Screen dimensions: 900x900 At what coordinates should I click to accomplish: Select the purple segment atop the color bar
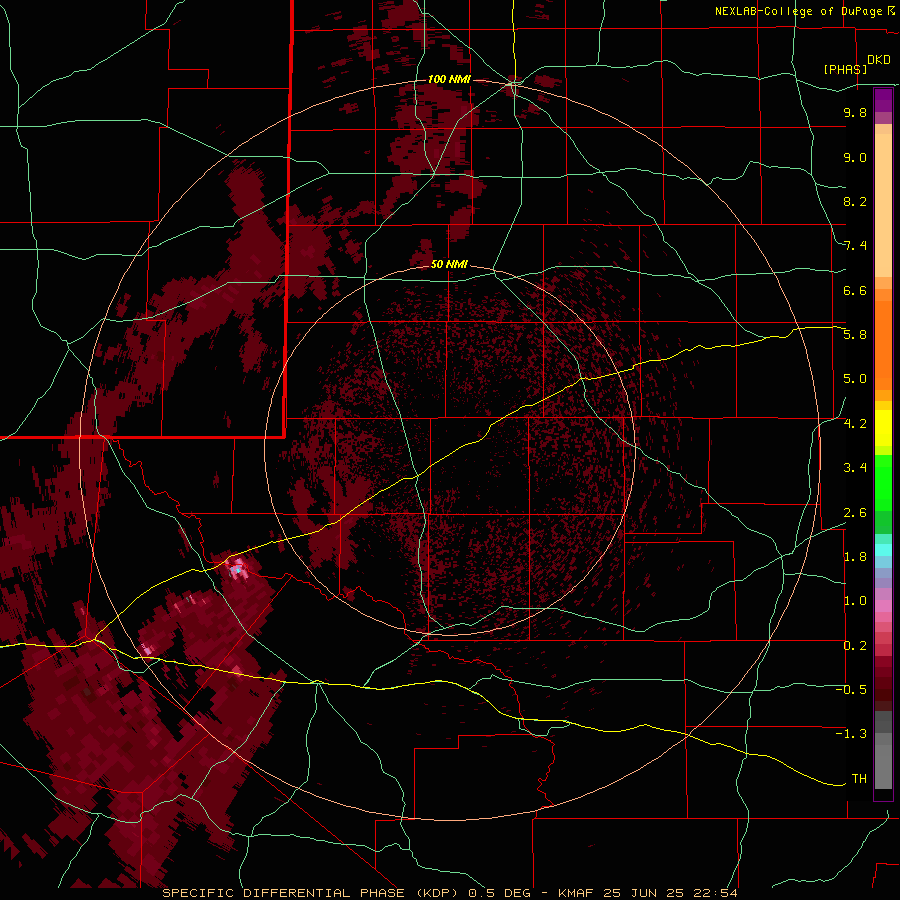point(883,100)
